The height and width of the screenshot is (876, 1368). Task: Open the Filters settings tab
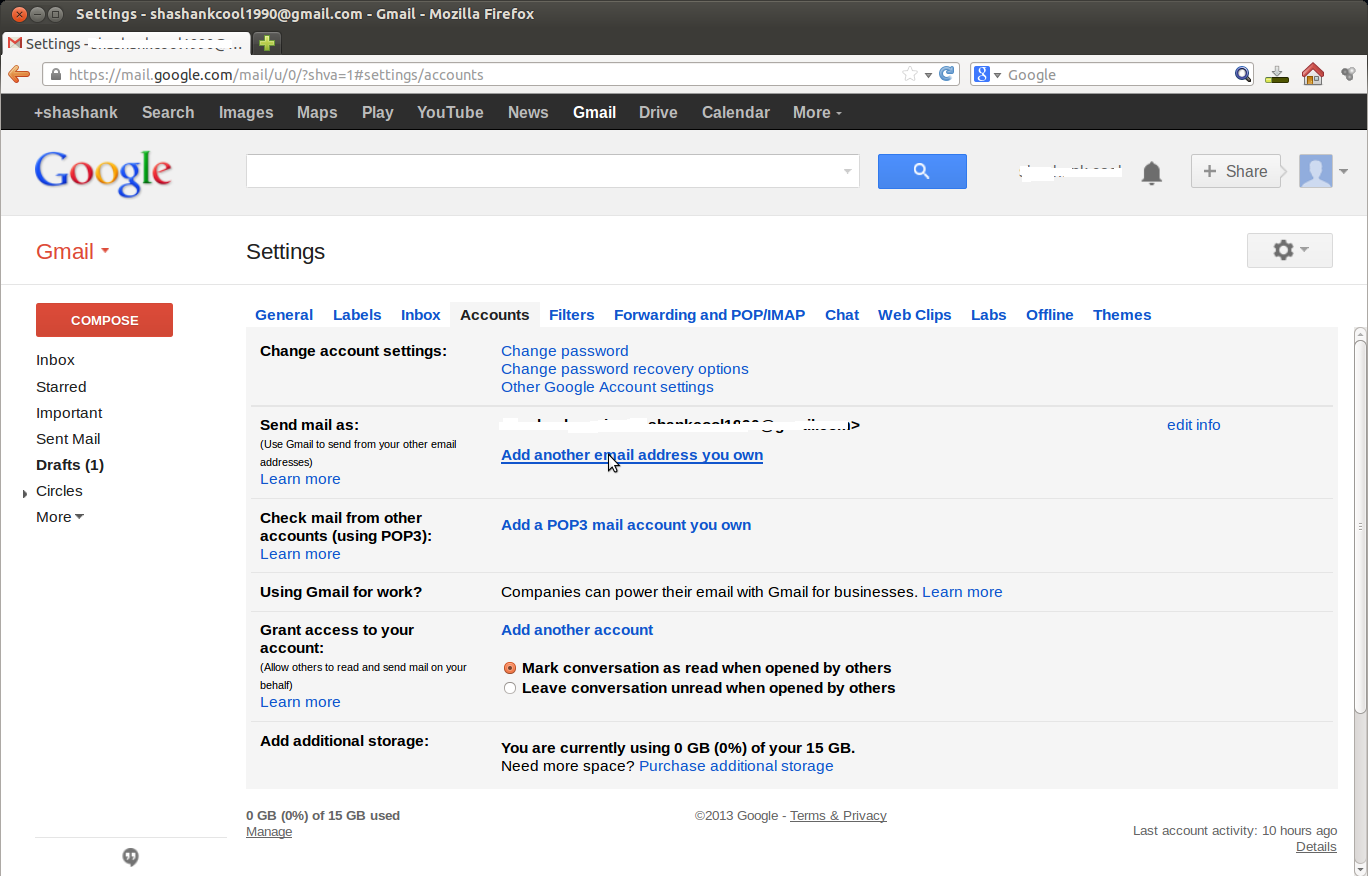(572, 315)
